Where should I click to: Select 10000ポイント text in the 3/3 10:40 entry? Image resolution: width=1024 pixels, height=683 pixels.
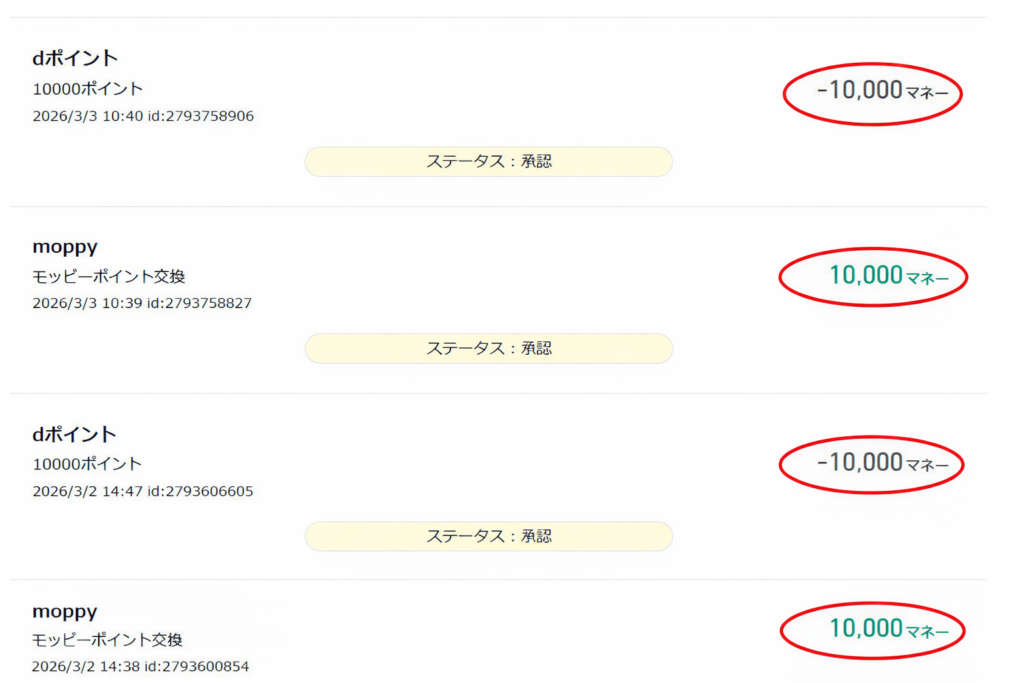(x=88, y=89)
